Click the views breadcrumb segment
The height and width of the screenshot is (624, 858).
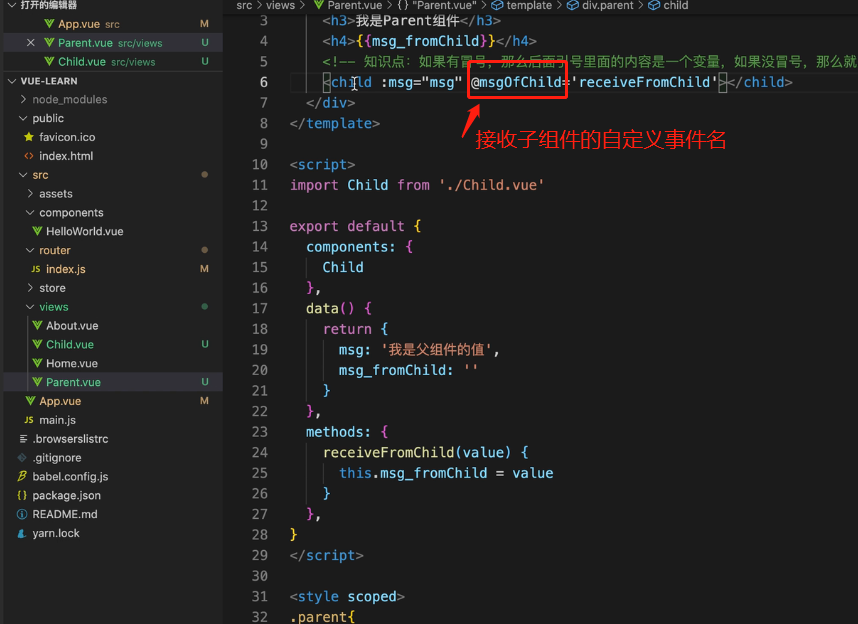coord(280,5)
